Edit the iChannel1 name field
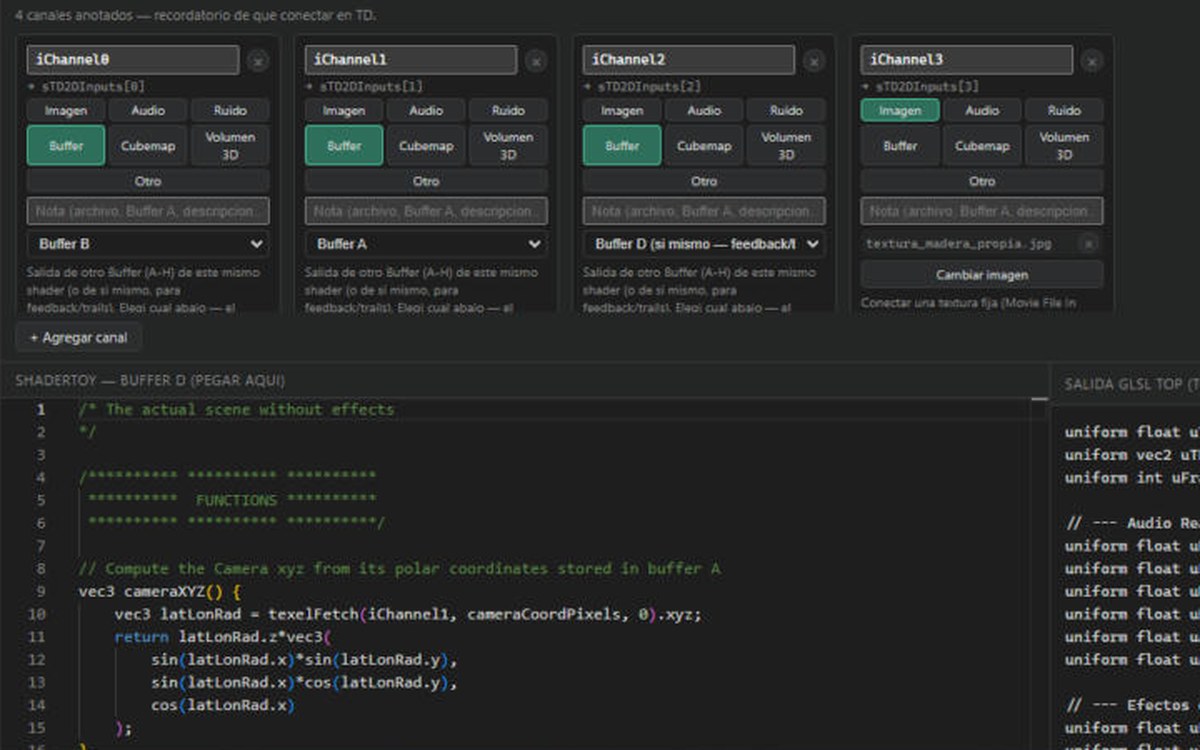This screenshot has width=1200, height=750. (411, 60)
